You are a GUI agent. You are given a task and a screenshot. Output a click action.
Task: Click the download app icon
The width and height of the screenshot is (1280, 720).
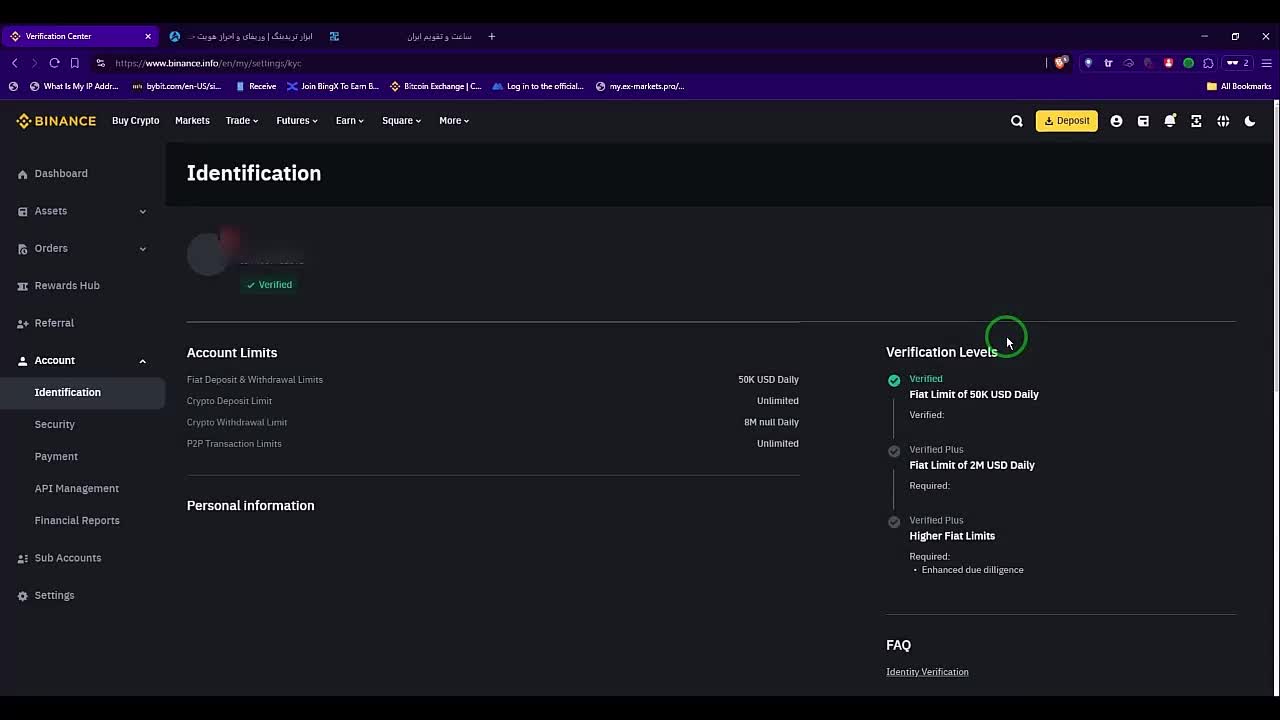(x=1196, y=121)
